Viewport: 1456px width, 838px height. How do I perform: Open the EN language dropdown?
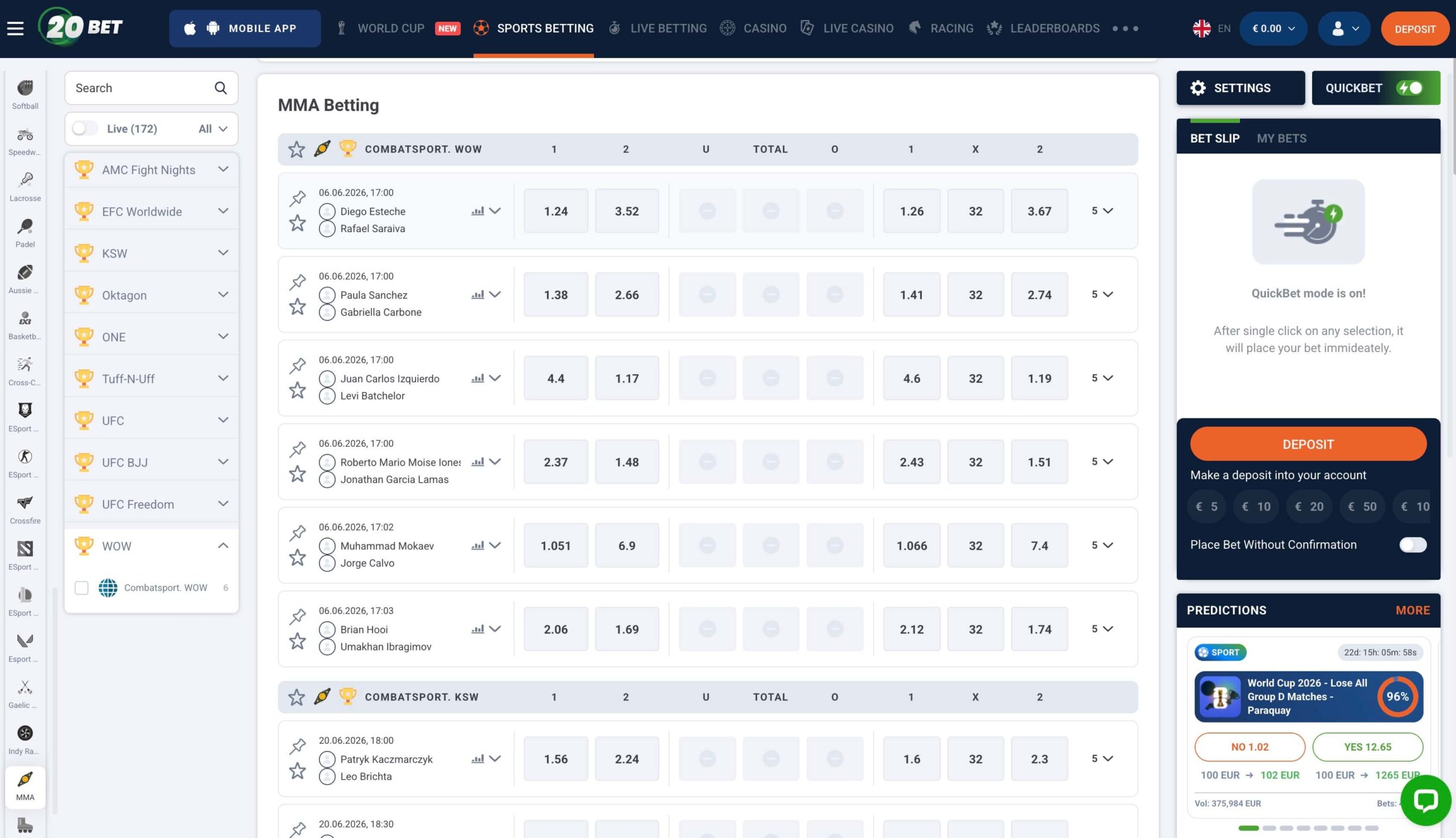[1211, 28]
